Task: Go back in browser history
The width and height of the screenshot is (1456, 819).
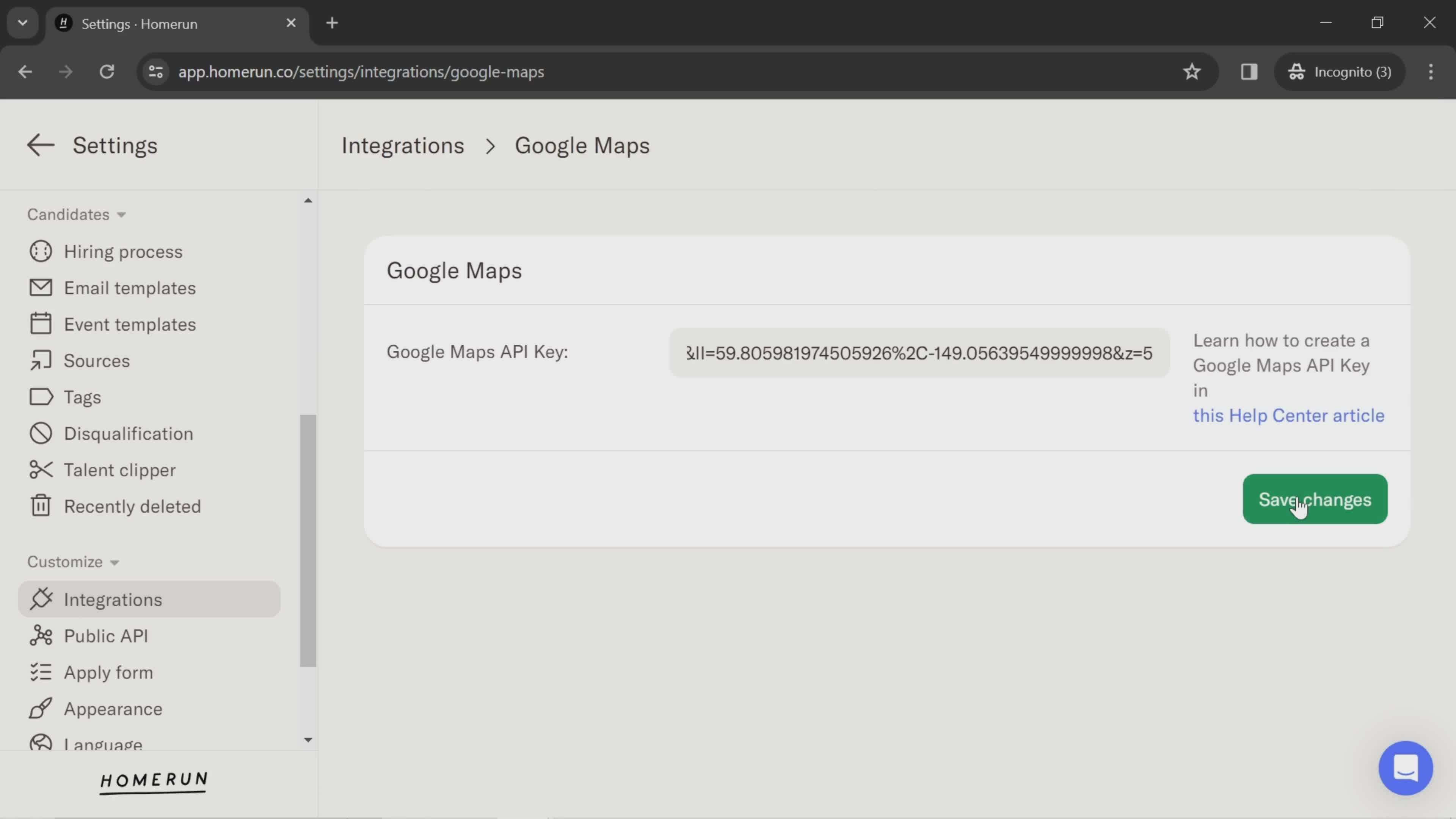Action: tap(25, 72)
